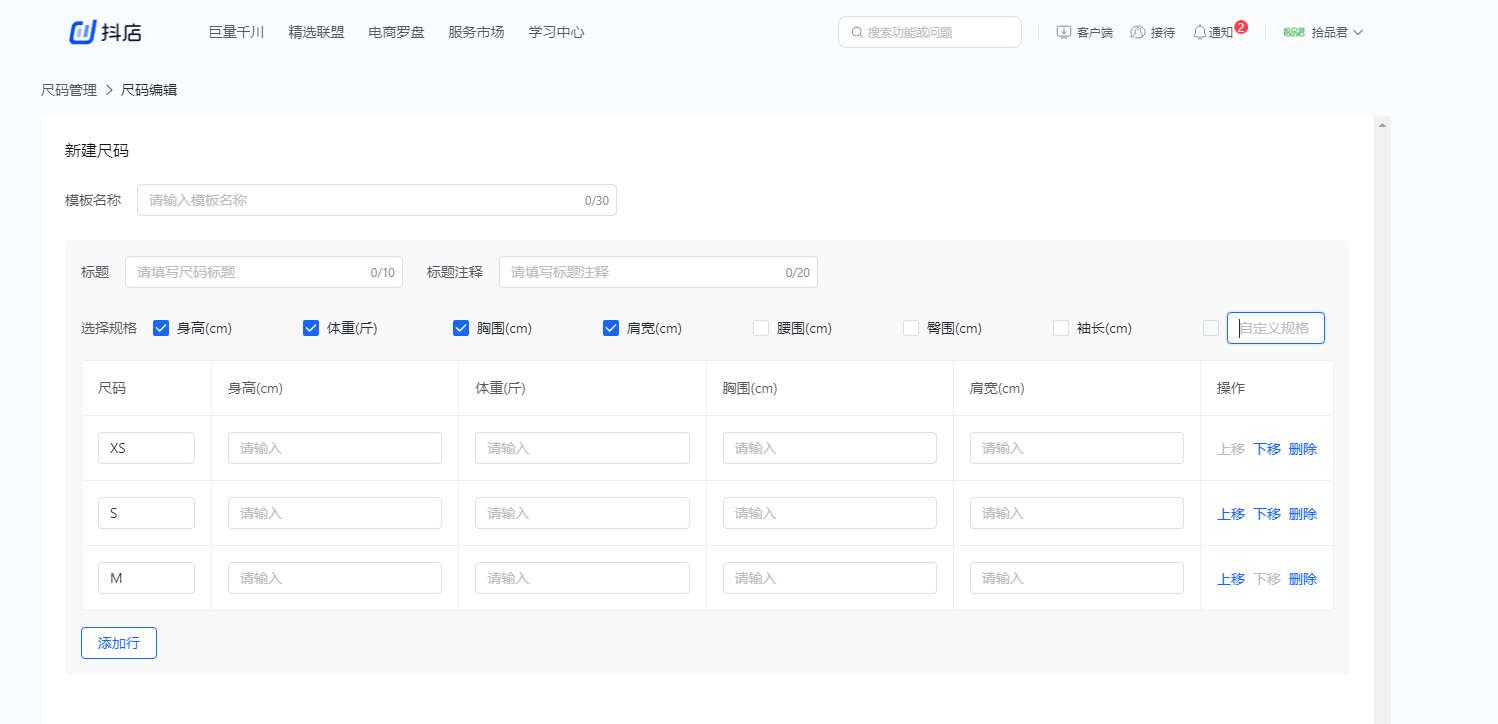
Task: Click XS row 胸围(cm) input
Action: (x=830, y=448)
